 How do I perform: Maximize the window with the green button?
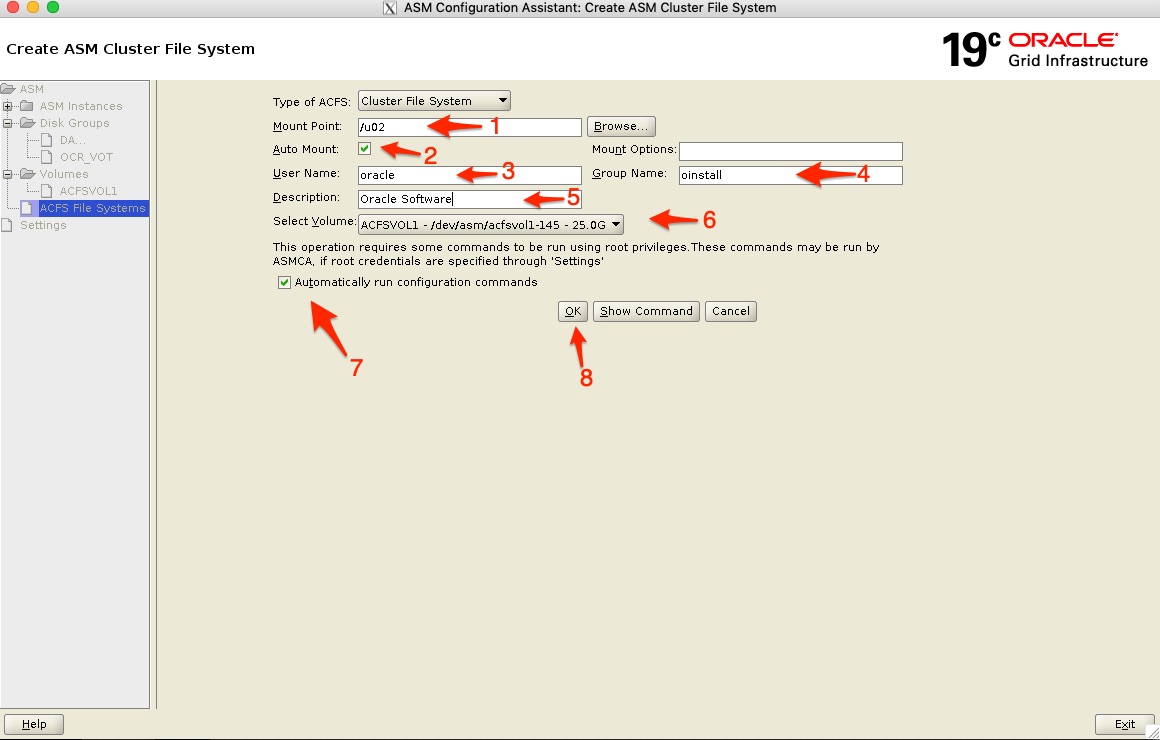pyautogui.click(x=53, y=7)
